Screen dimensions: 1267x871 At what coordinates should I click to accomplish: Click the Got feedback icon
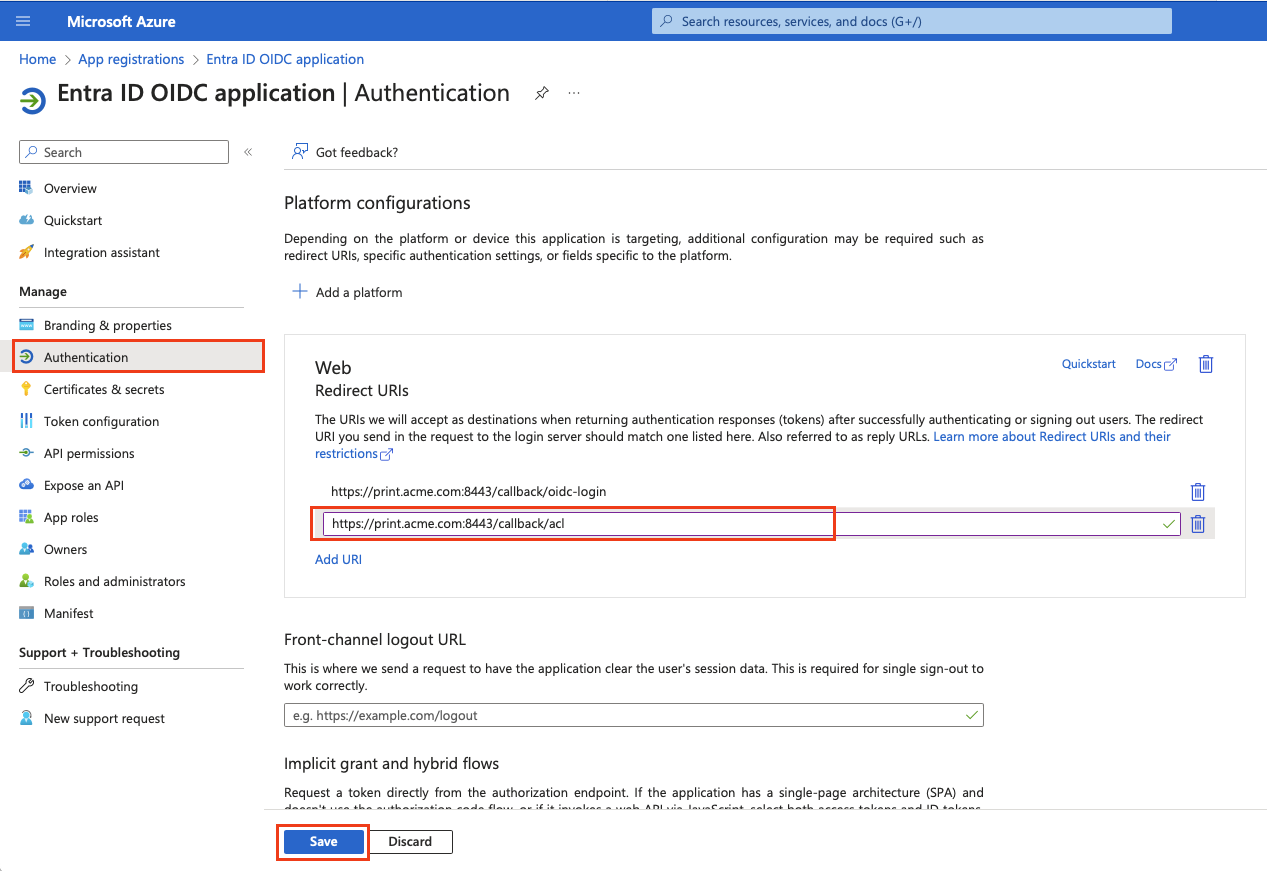point(299,152)
